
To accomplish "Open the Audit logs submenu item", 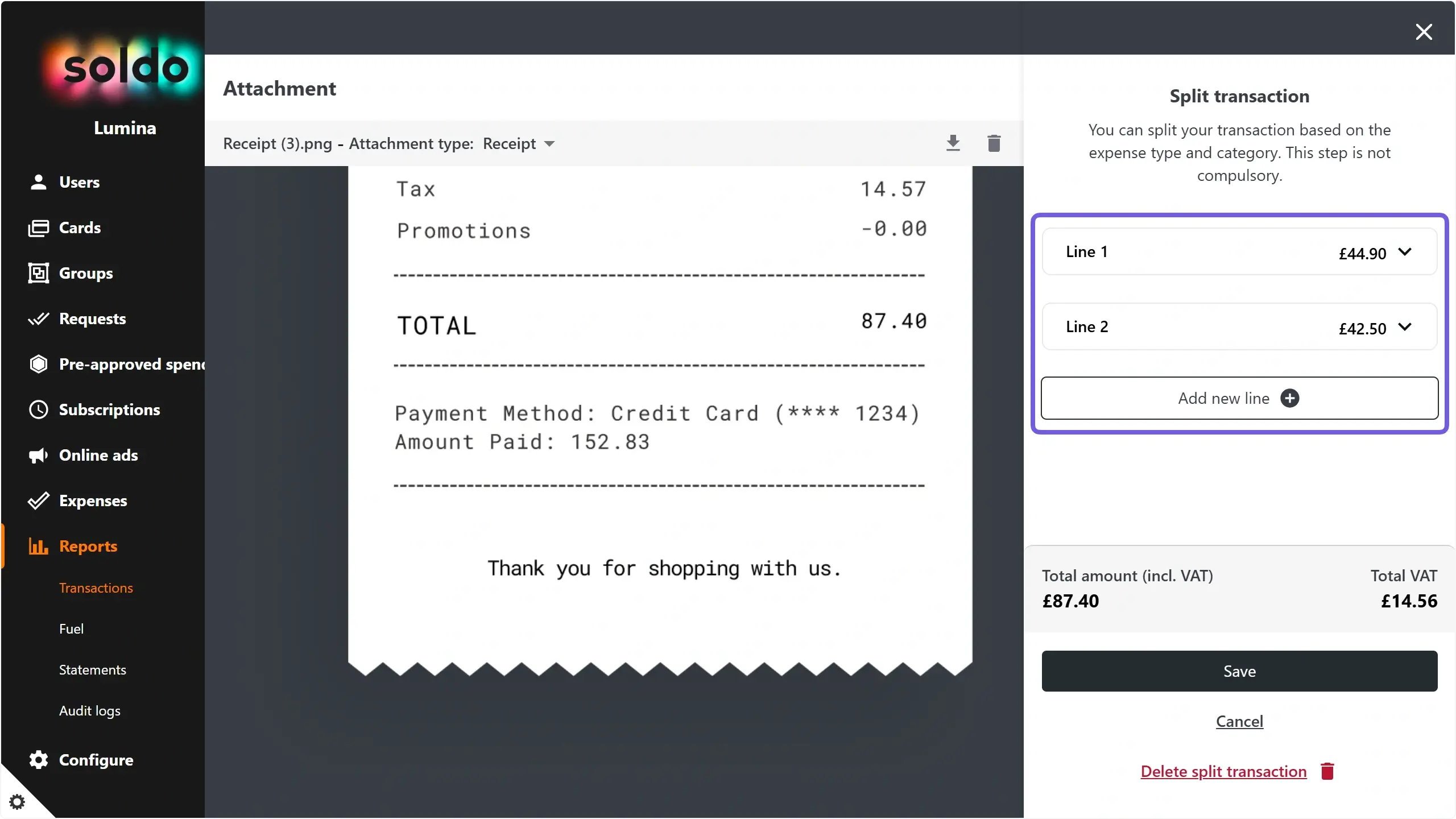I will pyautogui.click(x=89, y=710).
